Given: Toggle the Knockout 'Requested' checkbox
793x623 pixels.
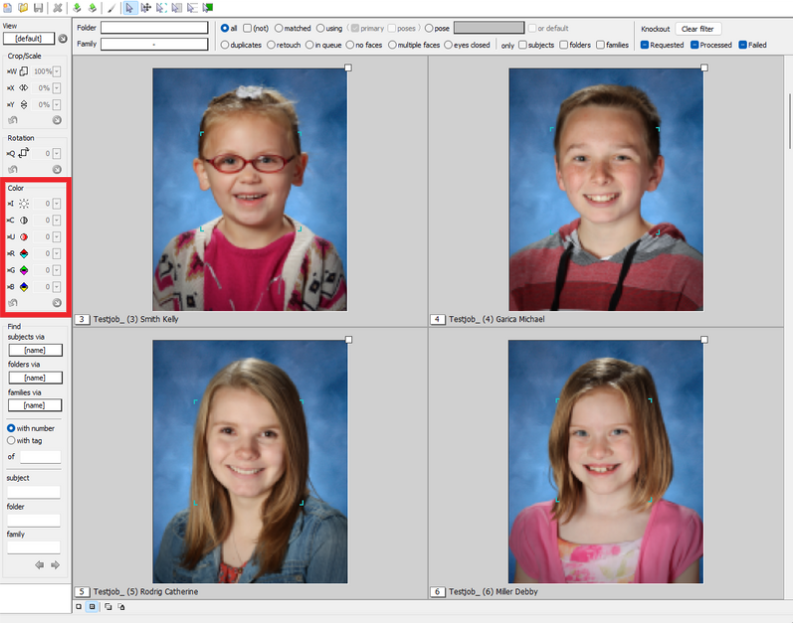Looking at the screenshot, I should [644, 45].
